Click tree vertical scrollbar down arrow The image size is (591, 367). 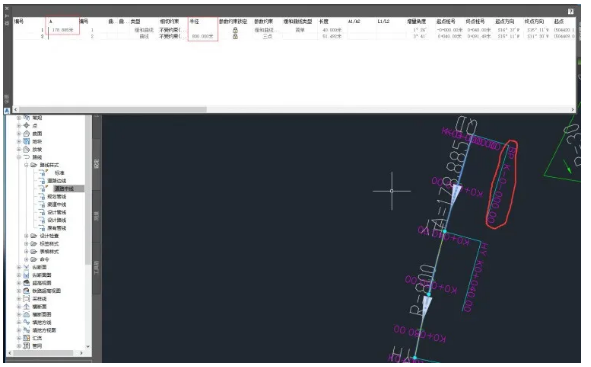coord(88,346)
